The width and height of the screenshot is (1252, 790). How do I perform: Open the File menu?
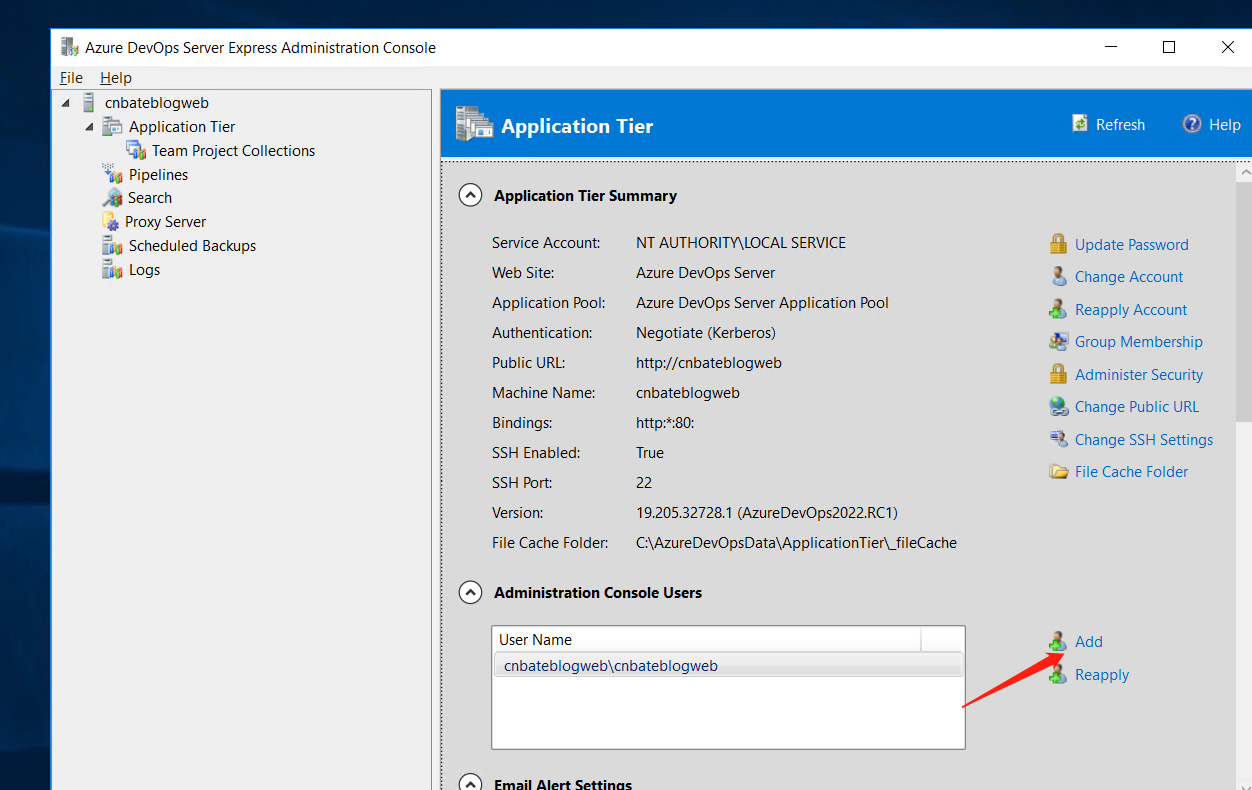pyautogui.click(x=71, y=77)
